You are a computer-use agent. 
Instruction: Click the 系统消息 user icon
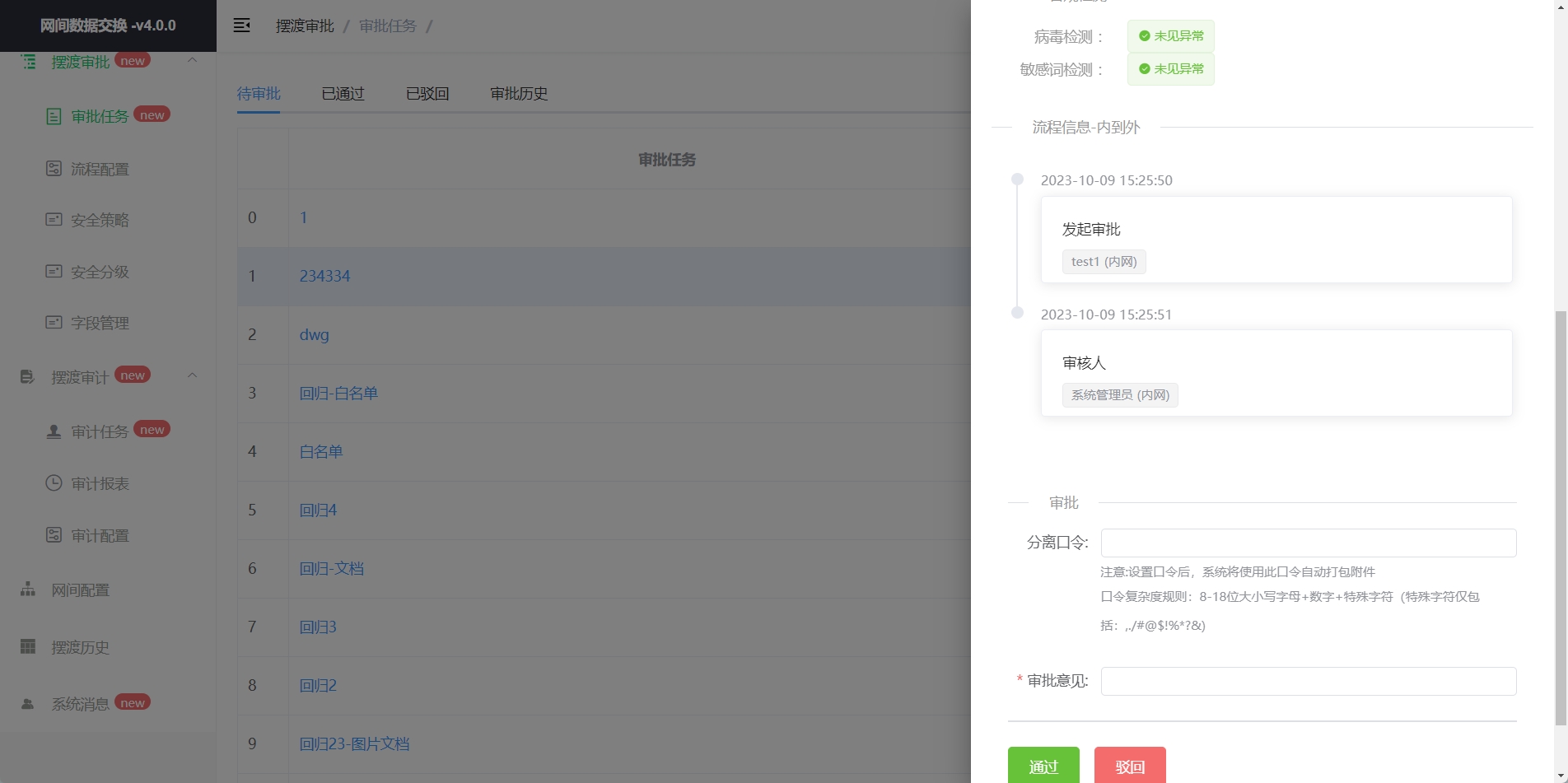pos(28,704)
